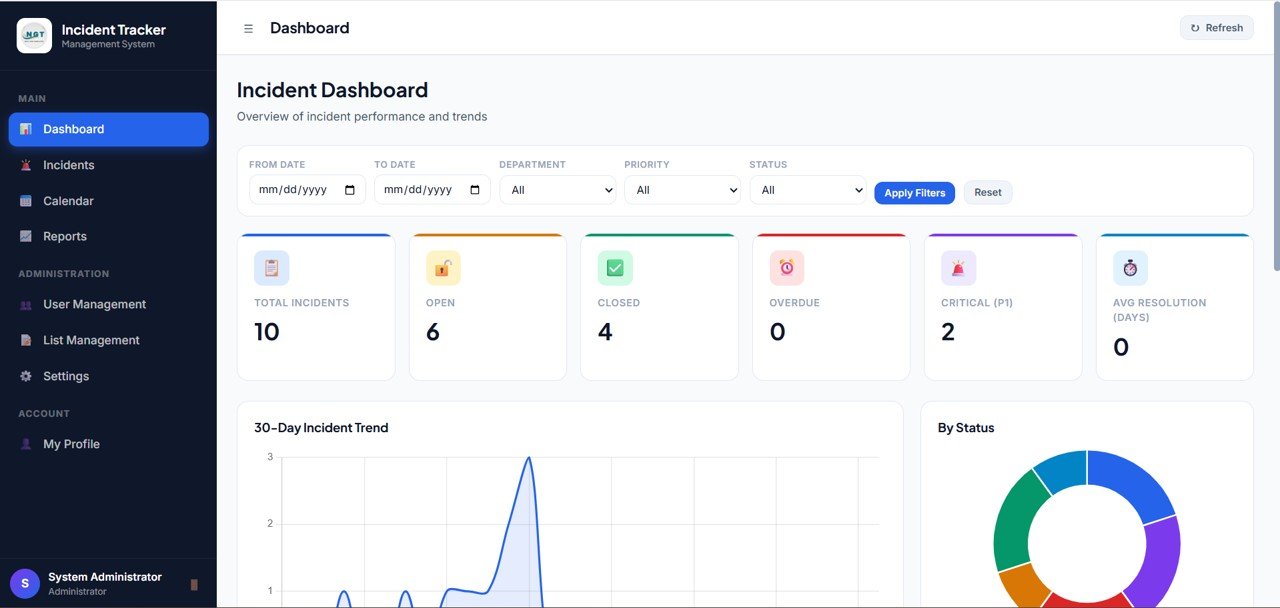
Task: Click the System Administrator name in sidebar
Action: pos(105,577)
